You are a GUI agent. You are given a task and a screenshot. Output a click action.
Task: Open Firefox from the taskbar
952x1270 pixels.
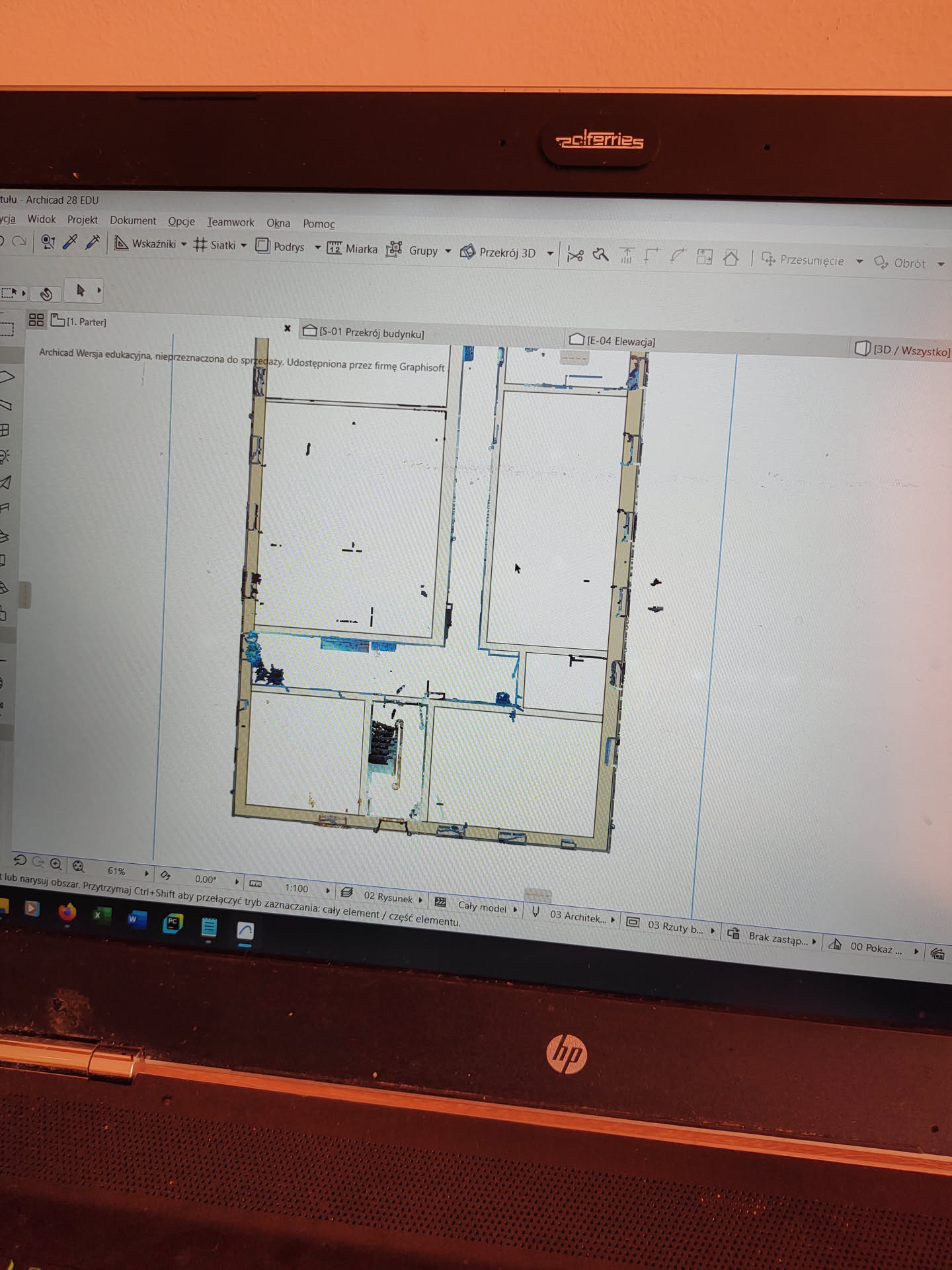coord(67,913)
